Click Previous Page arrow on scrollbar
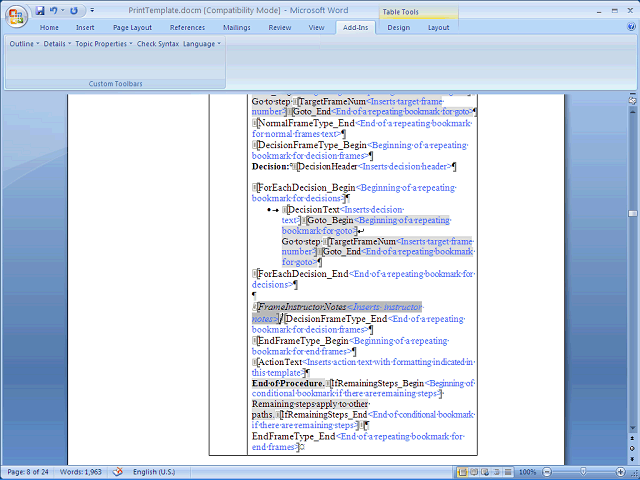Screen dimensions: 640x480 tap(632, 438)
